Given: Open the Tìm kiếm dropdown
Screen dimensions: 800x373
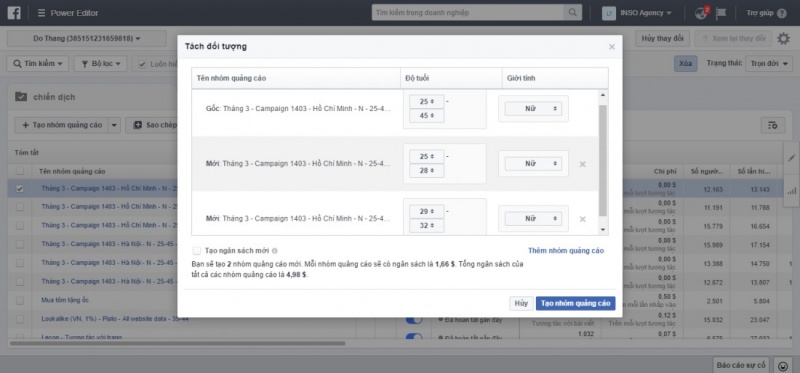Looking at the screenshot, I should 37,64.
